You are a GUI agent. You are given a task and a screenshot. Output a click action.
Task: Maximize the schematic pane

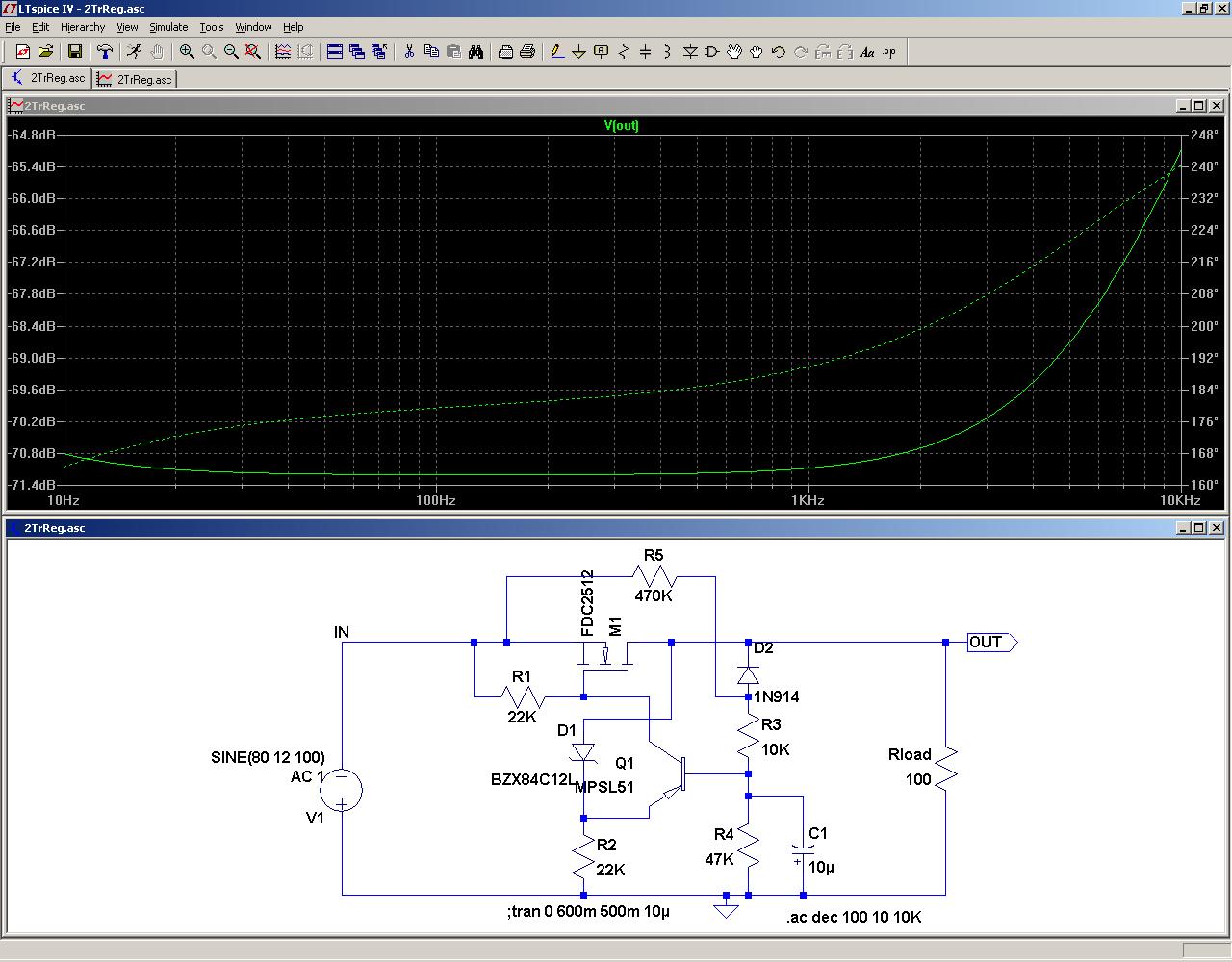(1198, 528)
